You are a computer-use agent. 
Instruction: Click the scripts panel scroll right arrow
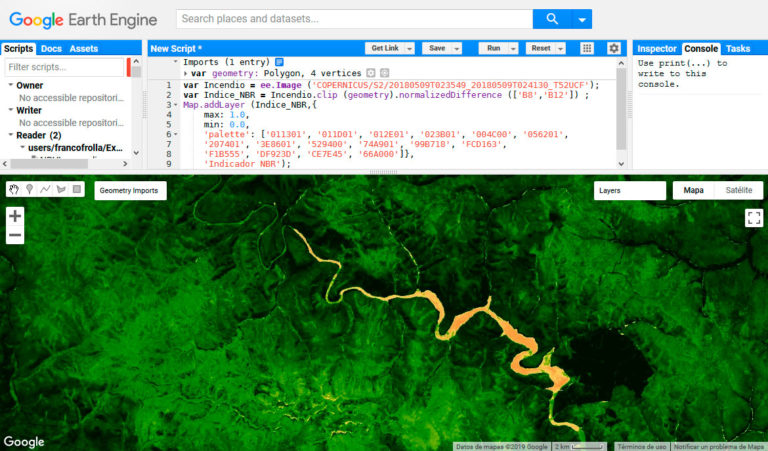pos(125,164)
